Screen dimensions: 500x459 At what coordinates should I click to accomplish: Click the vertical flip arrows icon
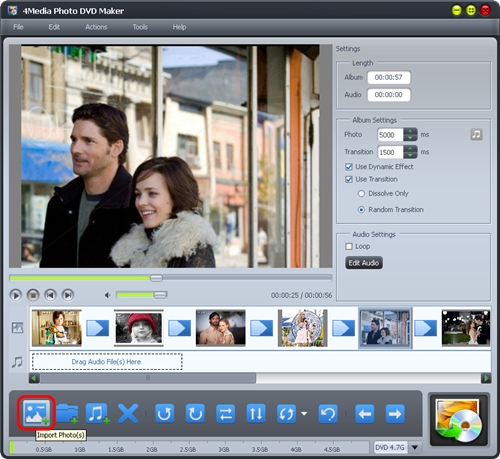click(x=256, y=414)
